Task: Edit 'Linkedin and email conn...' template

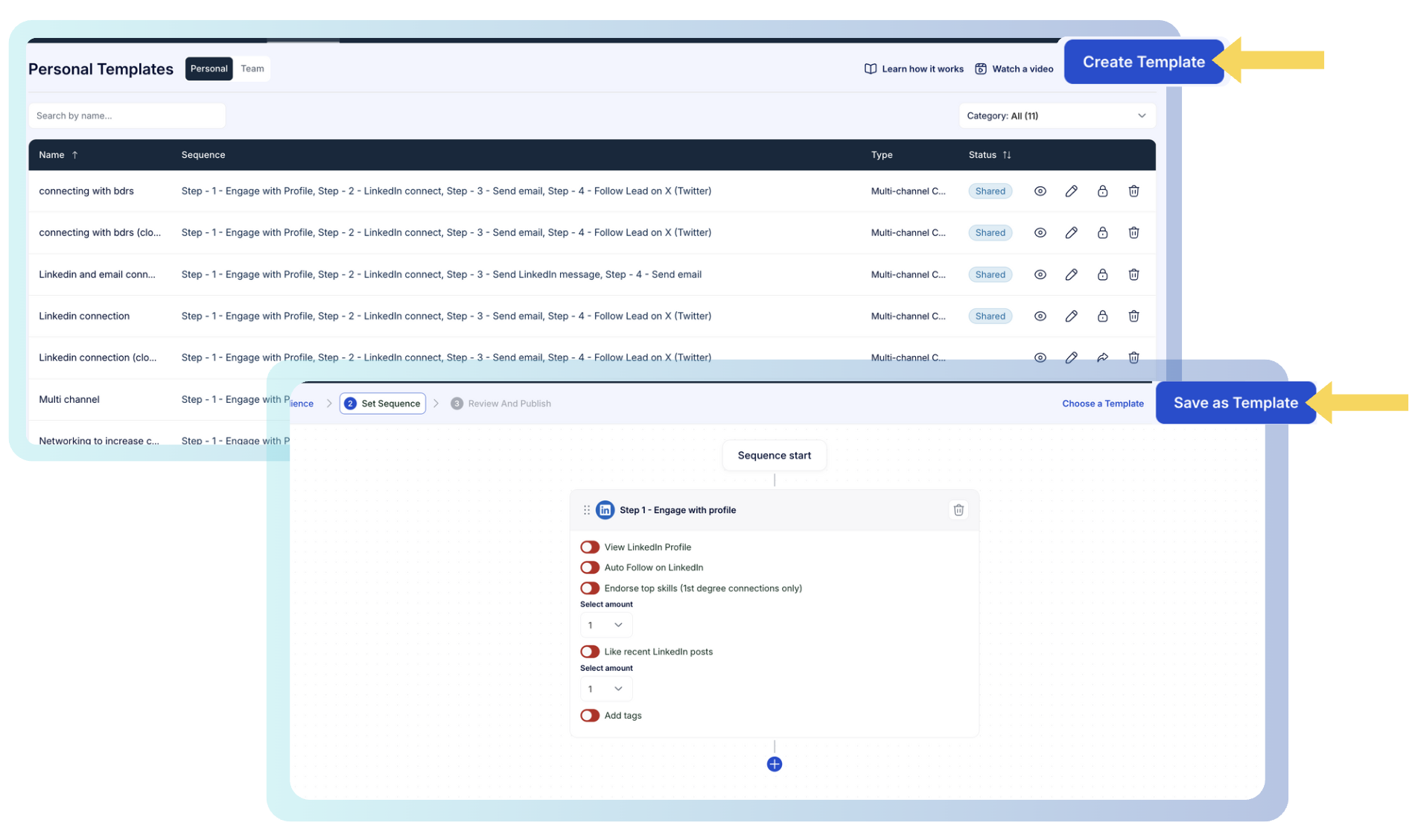Action: click(x=1071, y=275)
